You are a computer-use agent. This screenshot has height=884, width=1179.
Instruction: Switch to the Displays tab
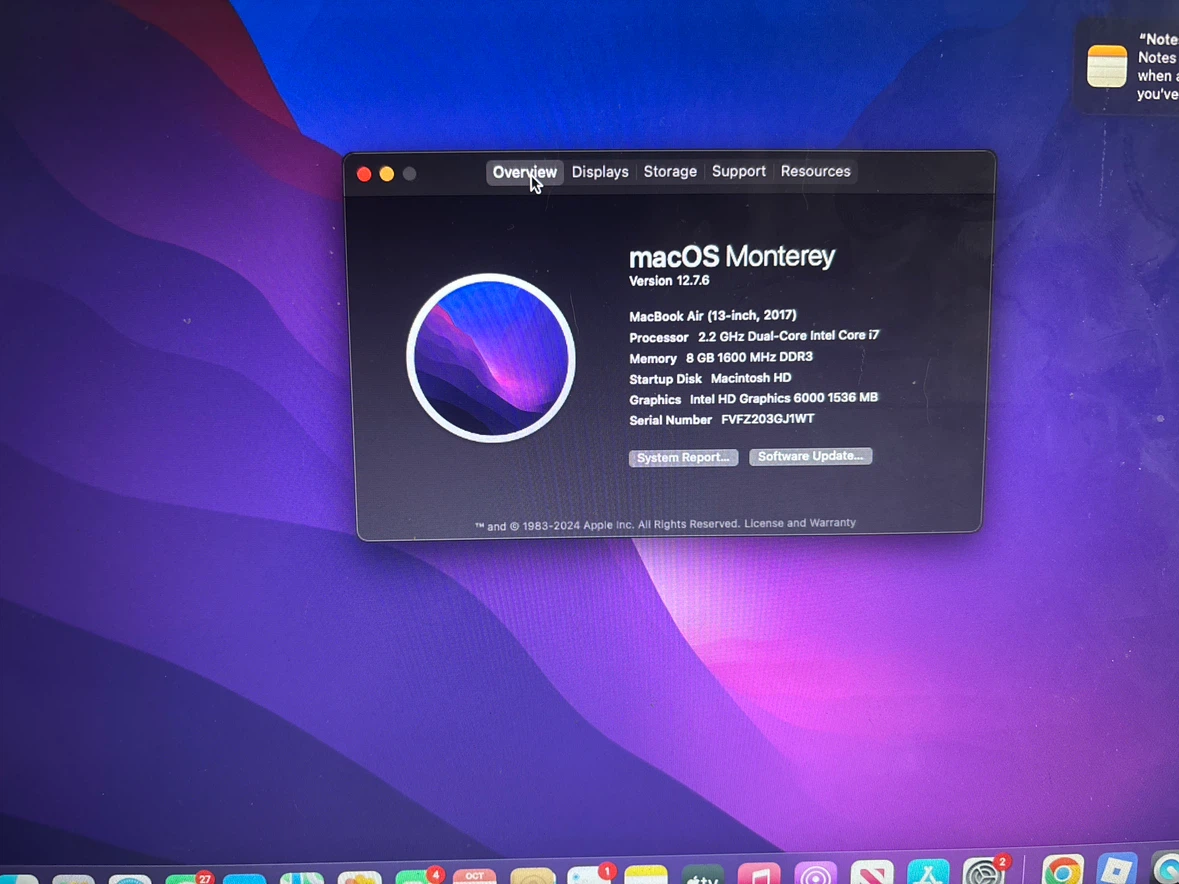click(599, 172)
